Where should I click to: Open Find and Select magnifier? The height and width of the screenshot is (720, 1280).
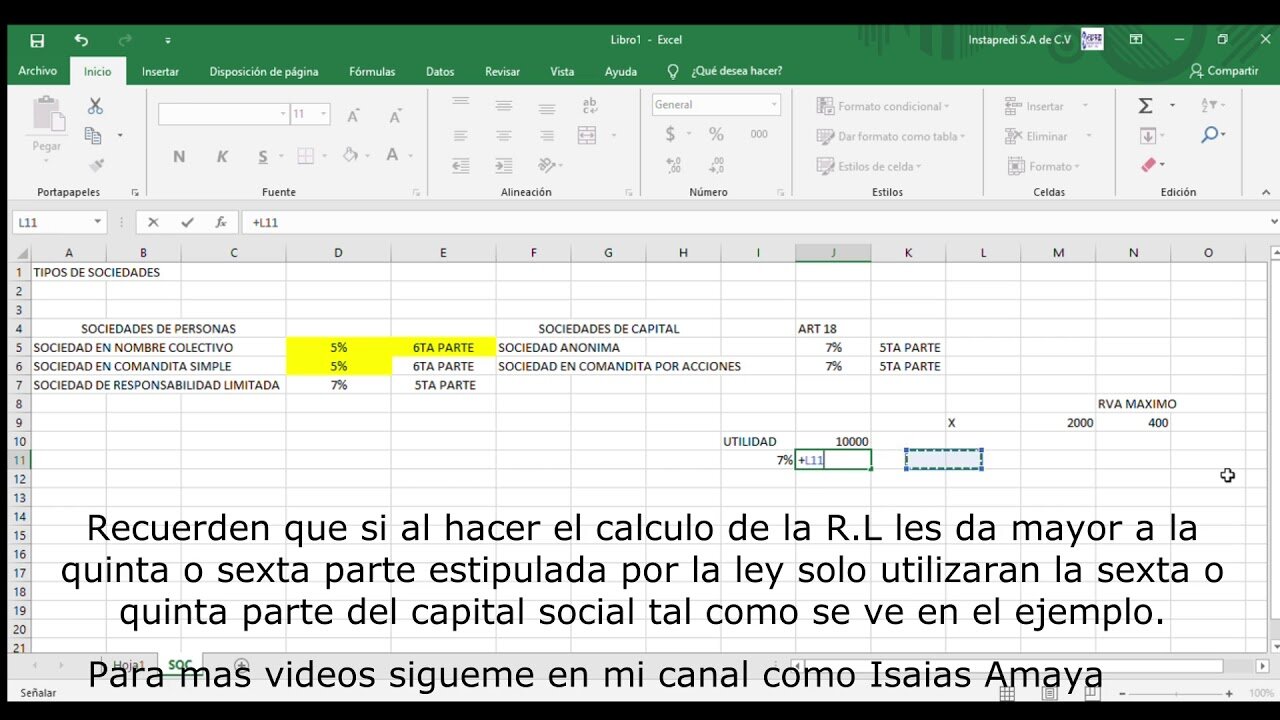click(x=1210, y=135)
